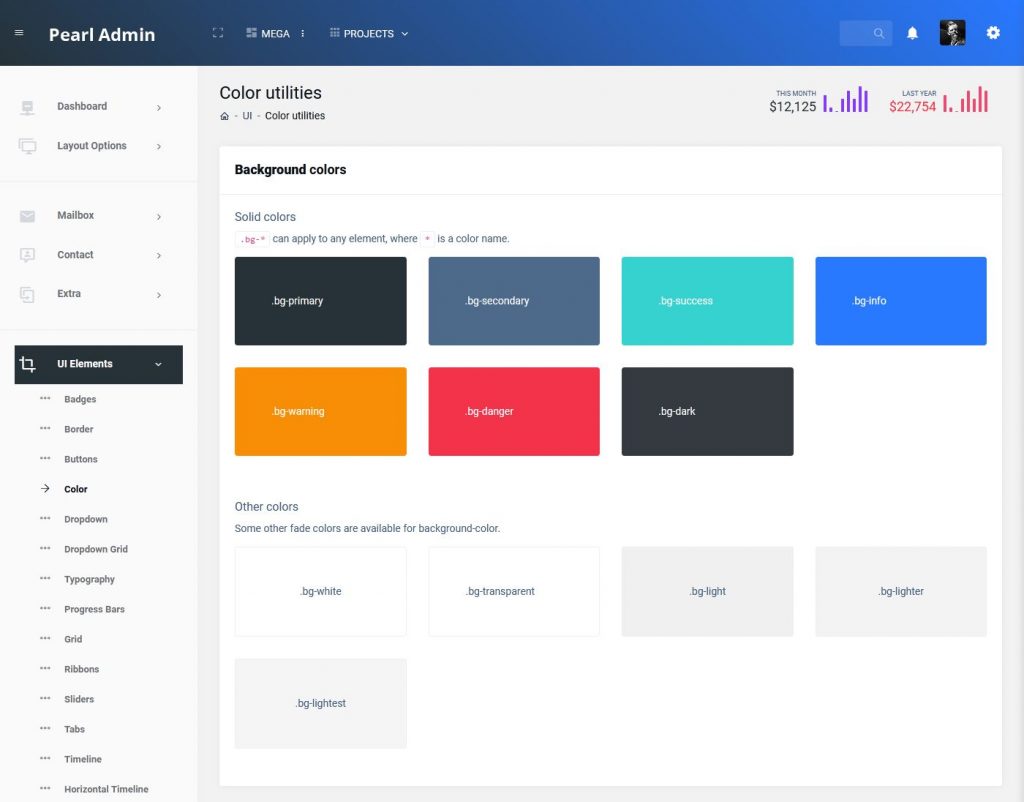The image size is (1024, 802).
Task: Expand the Dashboard menu chevron
Action: (x=159, y=108)
